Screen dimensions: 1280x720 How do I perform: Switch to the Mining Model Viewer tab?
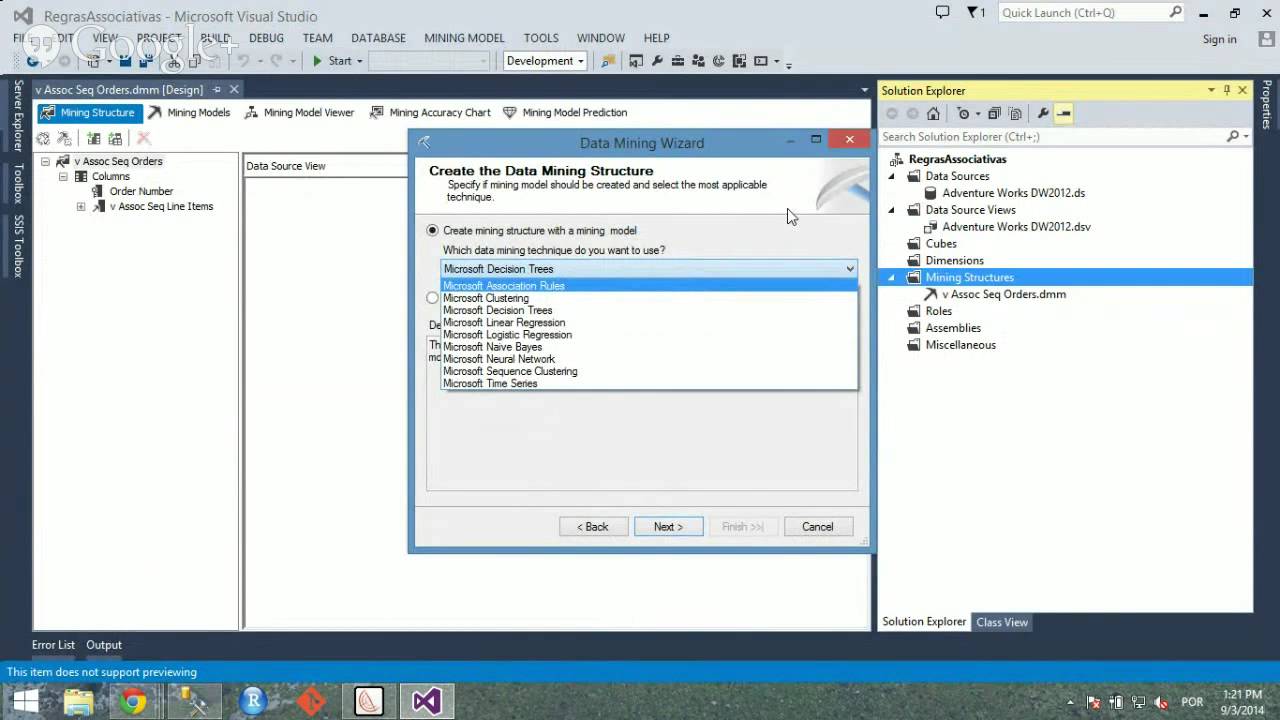pos(299,113)
